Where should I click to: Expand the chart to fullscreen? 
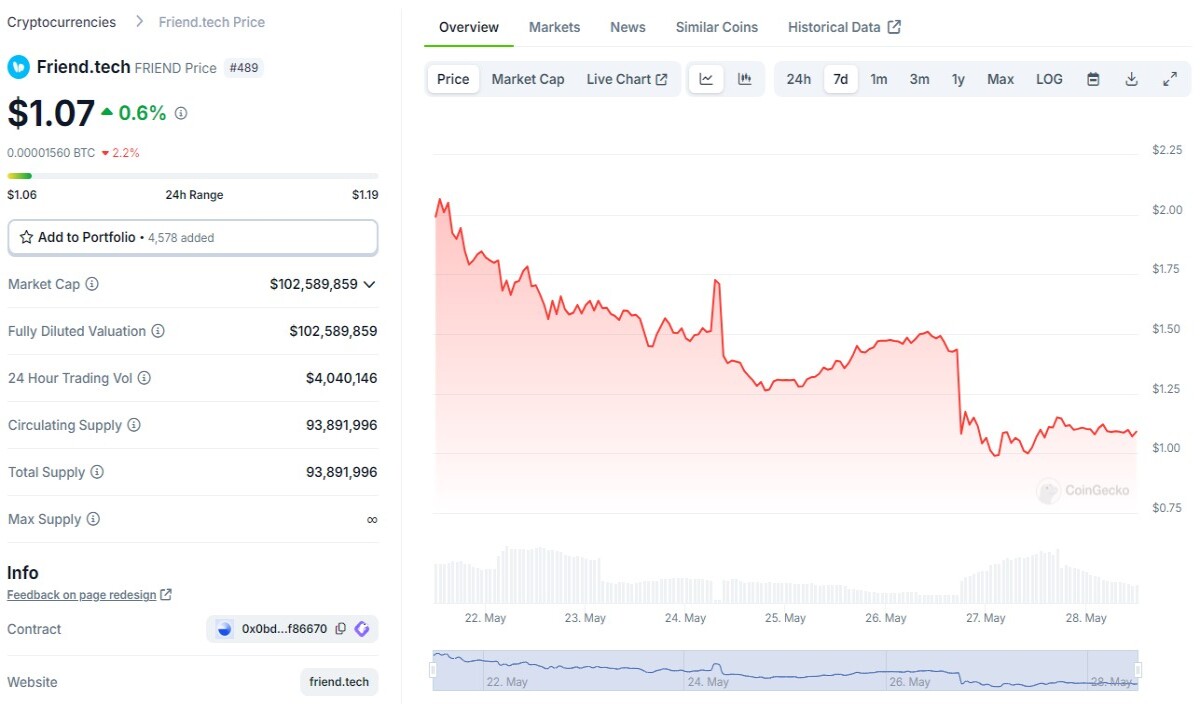click(1170, 79)
